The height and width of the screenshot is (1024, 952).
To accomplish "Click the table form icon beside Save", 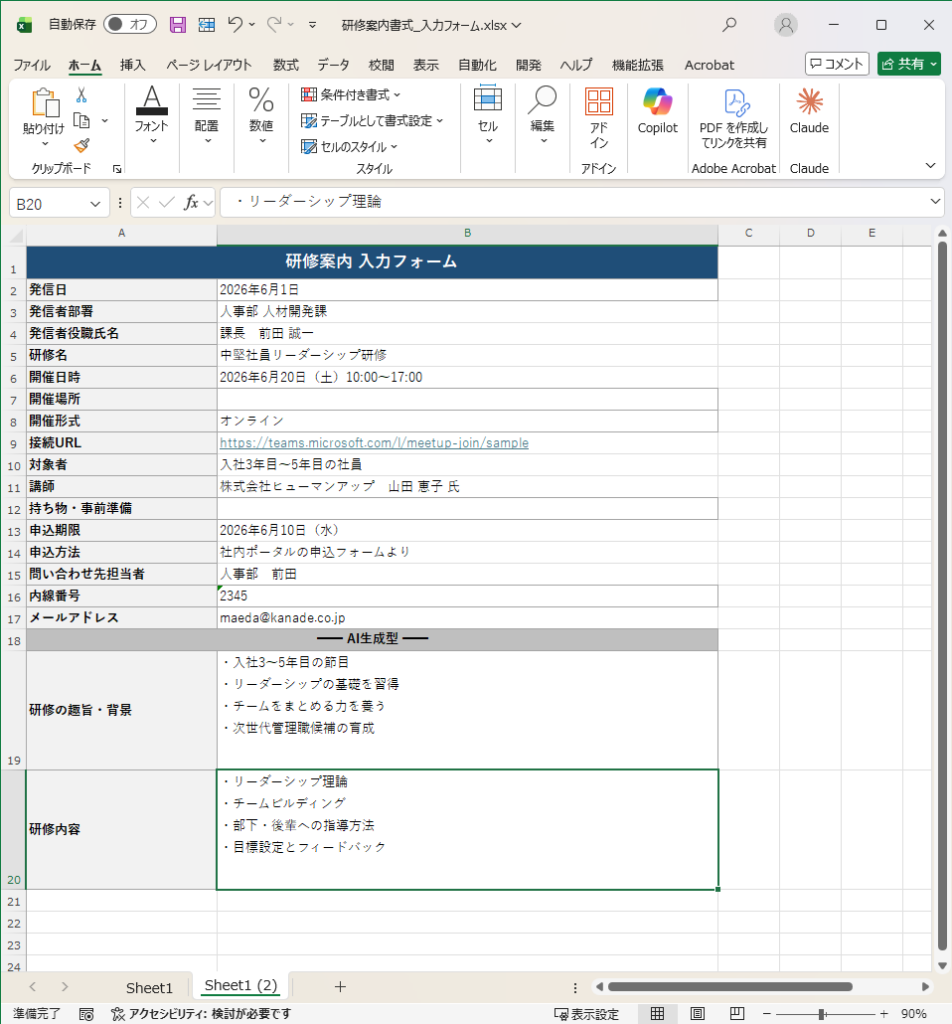I will click(206, 25).
